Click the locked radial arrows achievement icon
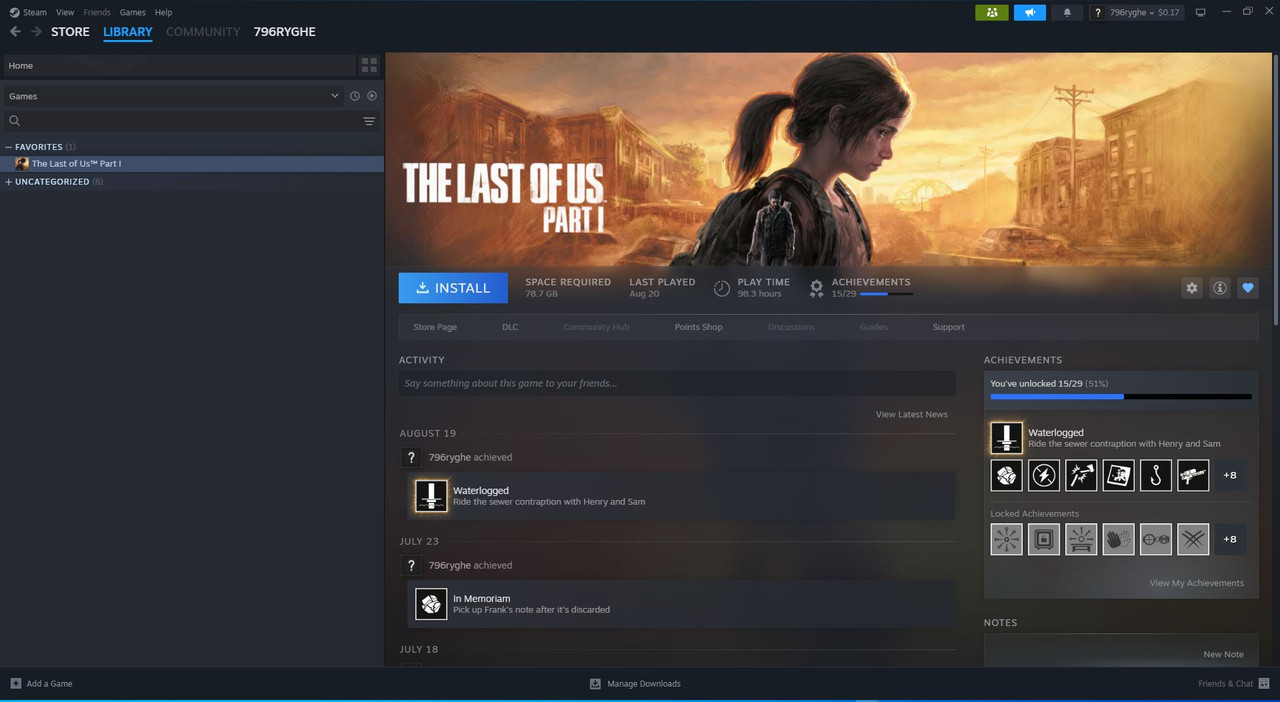Screen dimensions: 1280x702 (x=1006, y=539)
